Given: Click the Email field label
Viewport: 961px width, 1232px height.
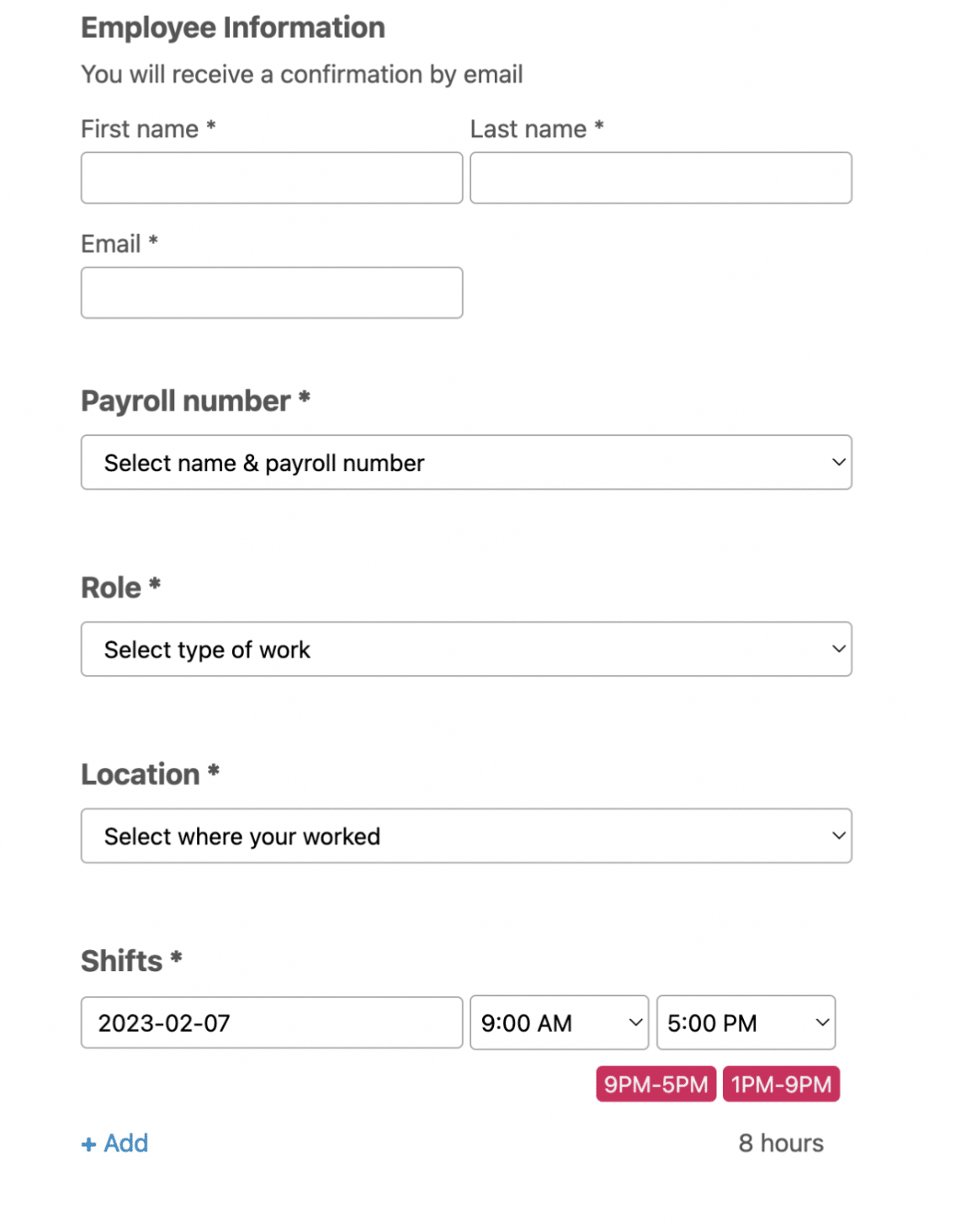Looking at the screenshot, I should click(x=111, y=244).
